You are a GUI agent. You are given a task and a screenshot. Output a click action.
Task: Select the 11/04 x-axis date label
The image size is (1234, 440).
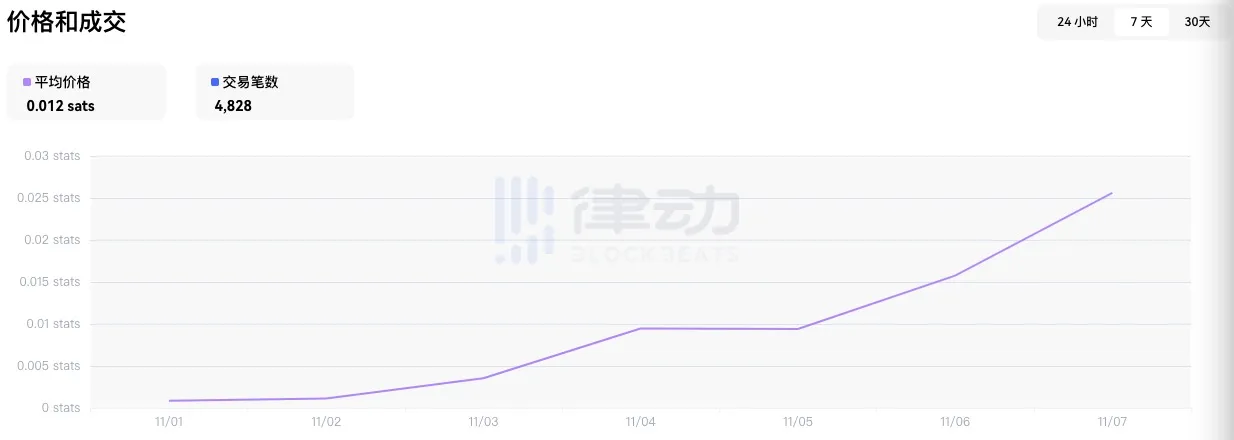(640, 422)
